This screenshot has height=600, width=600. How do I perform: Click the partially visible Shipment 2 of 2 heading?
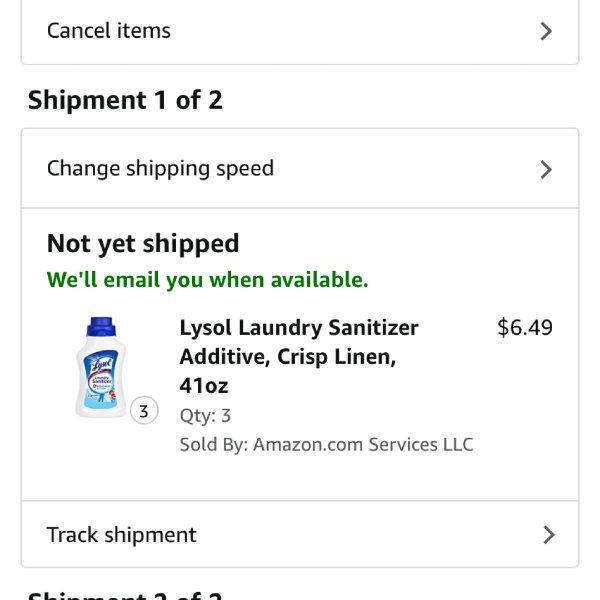click(x=125, y=595)
